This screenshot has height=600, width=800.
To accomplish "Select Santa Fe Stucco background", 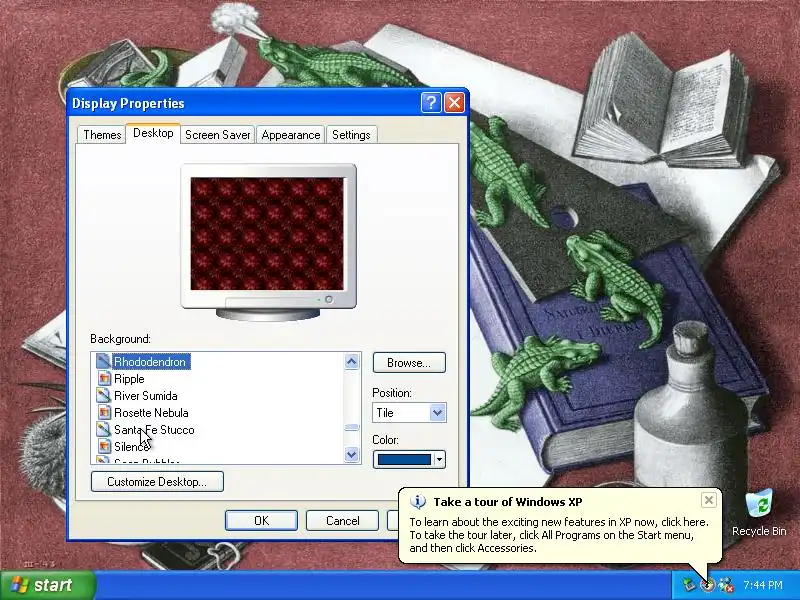I will click(x=154, y=430).
